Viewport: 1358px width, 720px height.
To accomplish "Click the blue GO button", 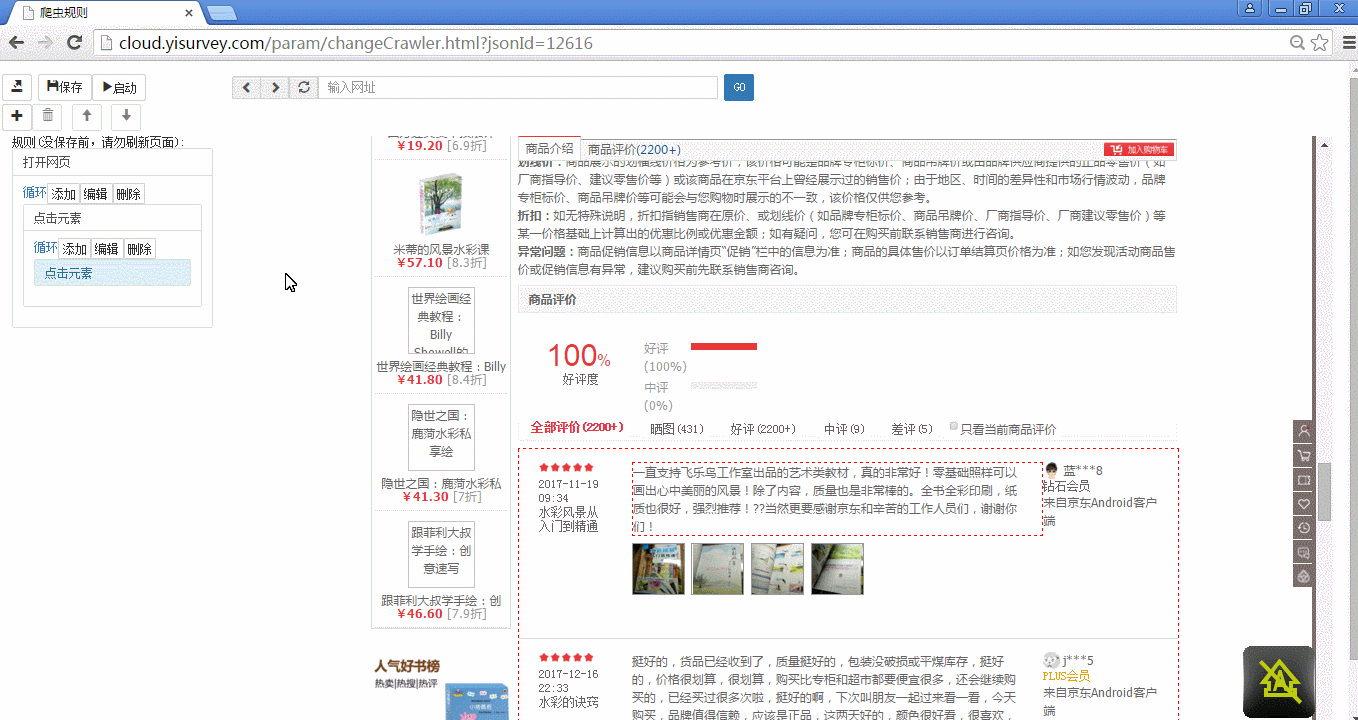I will coord(739,88).
